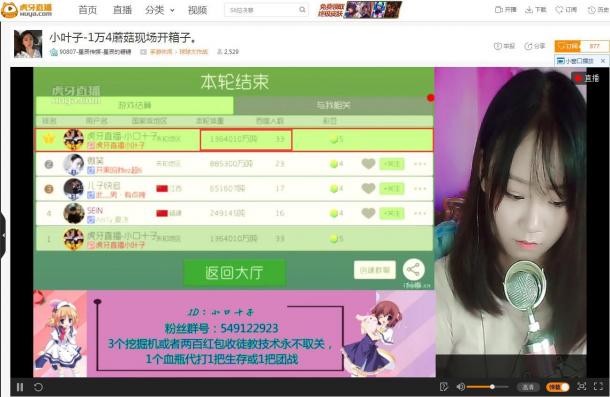The height and width of the screenshot is (397, 610).
Task: Toggle the 弹幕 danmaku switch
Action: point(558,387)
